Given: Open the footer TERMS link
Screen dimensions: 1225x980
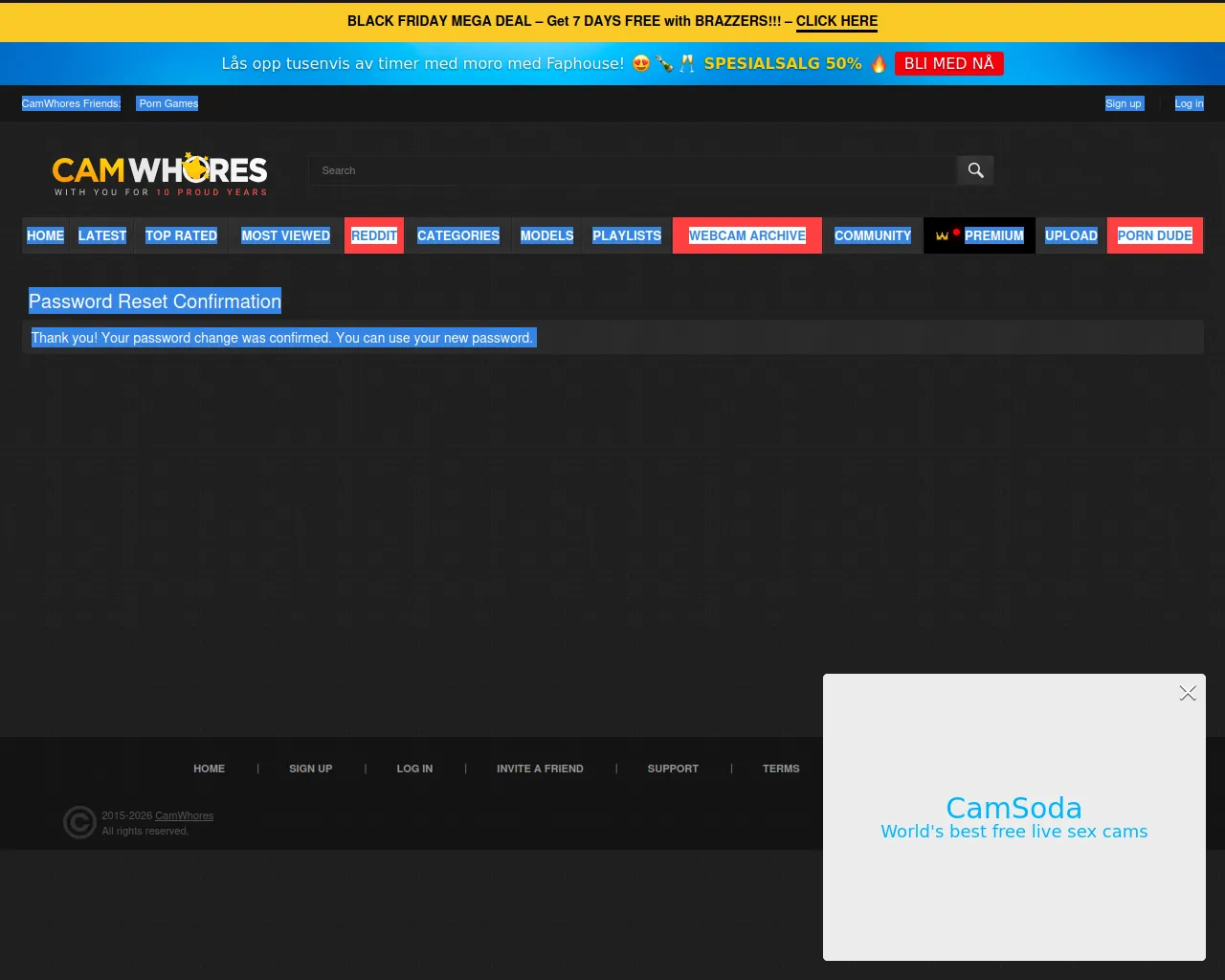Looking at the screenshot, I should (781, 768).
